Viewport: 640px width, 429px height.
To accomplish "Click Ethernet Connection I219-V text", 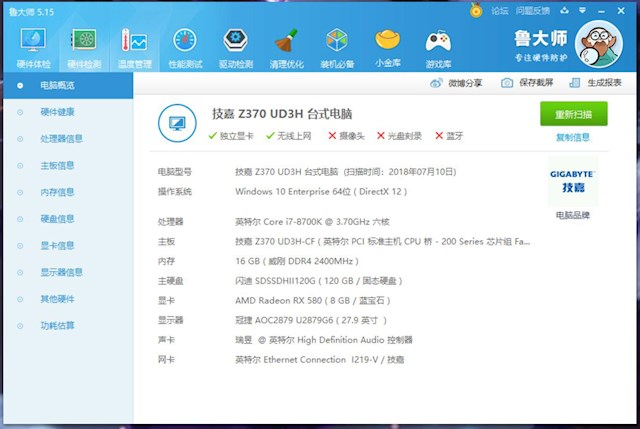I will point(320,360).
